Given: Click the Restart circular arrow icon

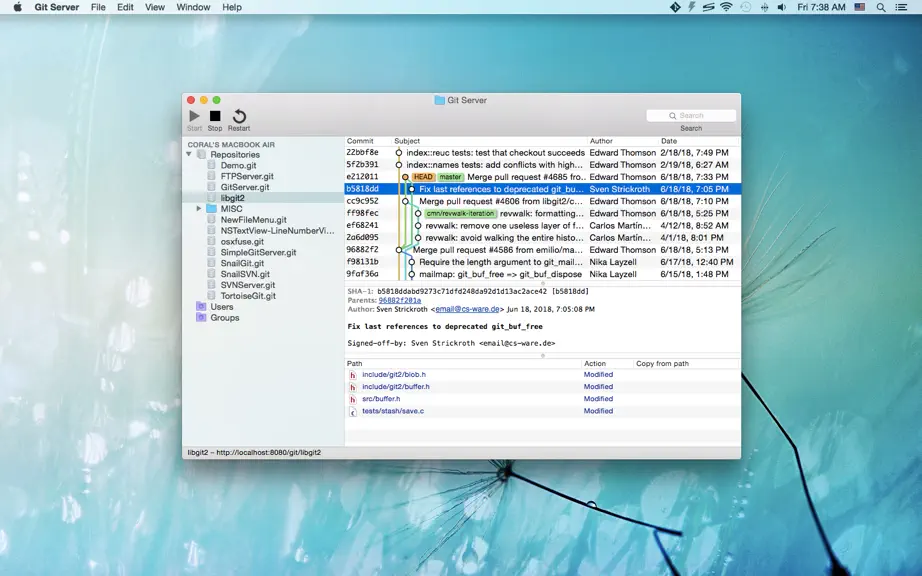Looking at the screenshot, I should click(x=239, y=116).
